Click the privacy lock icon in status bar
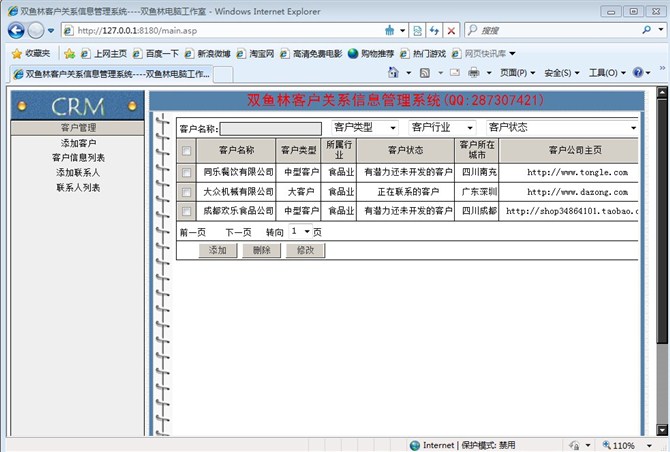The image size is (670, 452). [x=575, y=446]
